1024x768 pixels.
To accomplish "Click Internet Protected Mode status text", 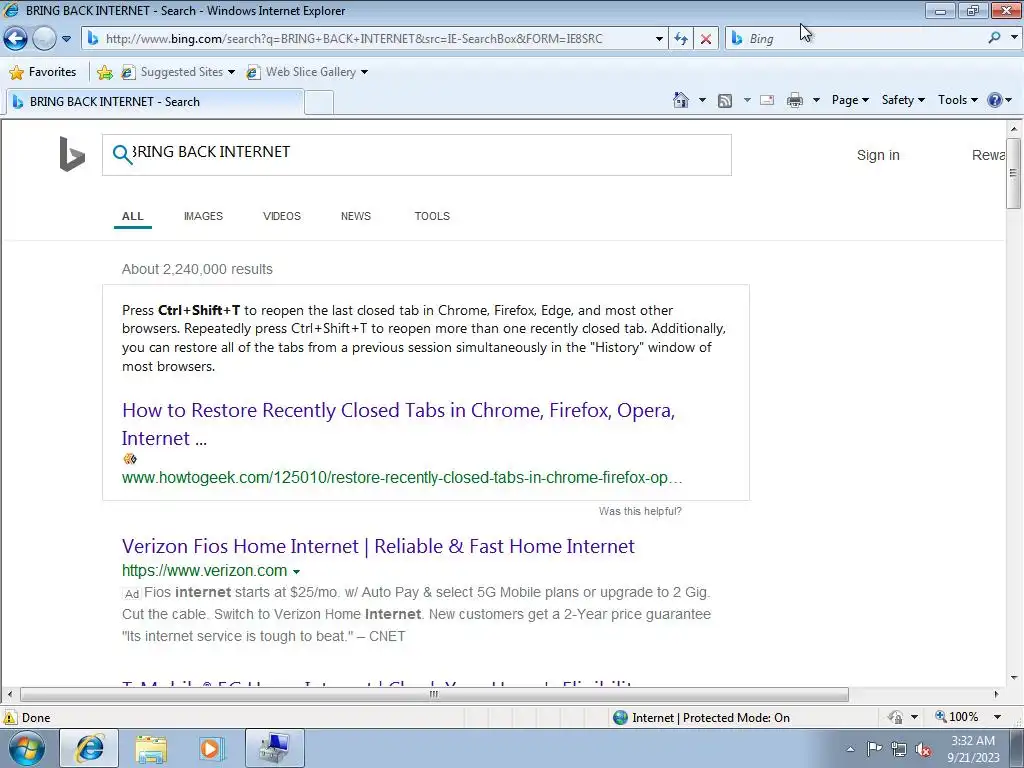I will pyautogui.click(x=711, y=718).
